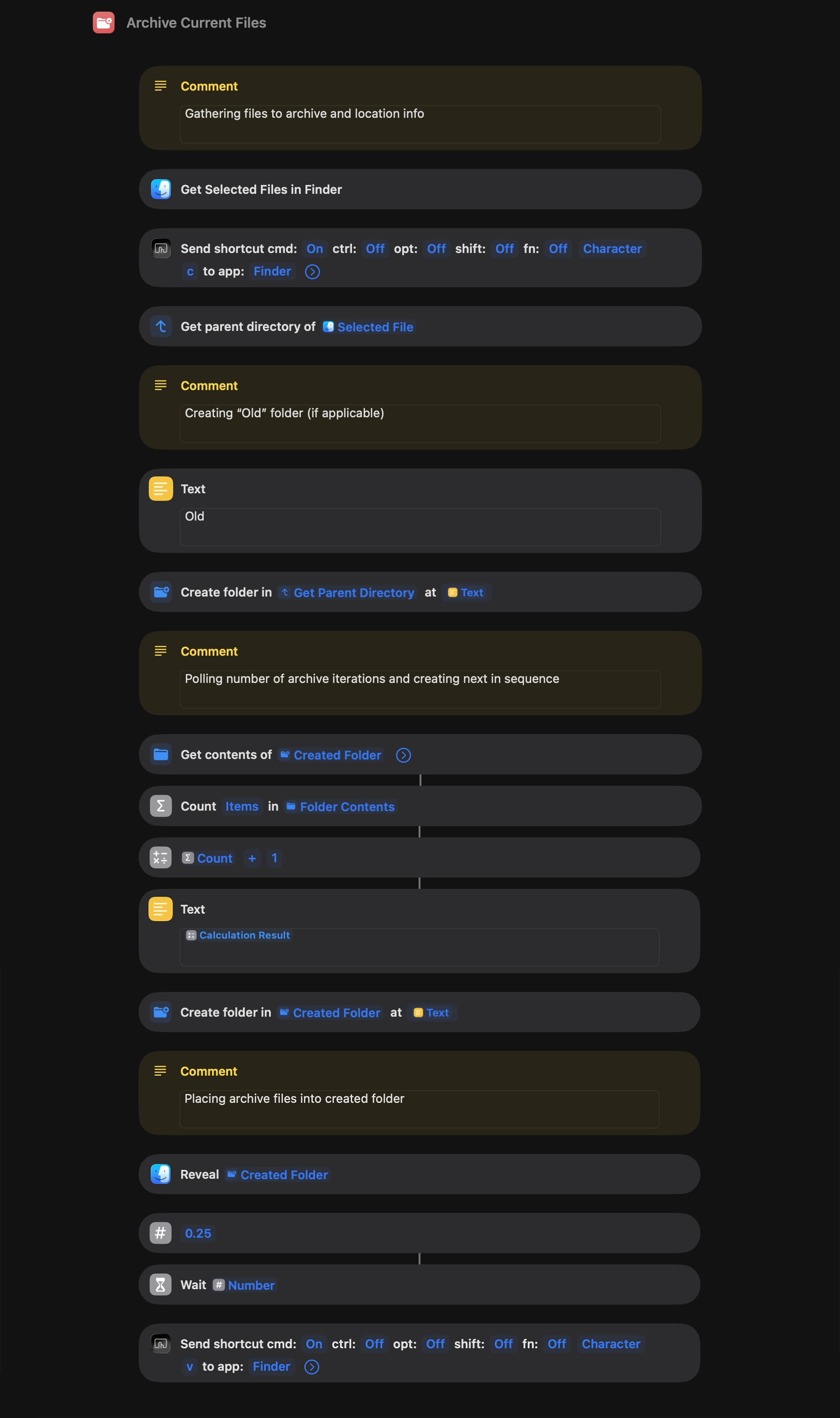Image resolution: width=840 pixels, height=1418 pixels.
Task: Click the Wait action hourglass icon
Action: pyautogui.click(x=161, y=1284)
